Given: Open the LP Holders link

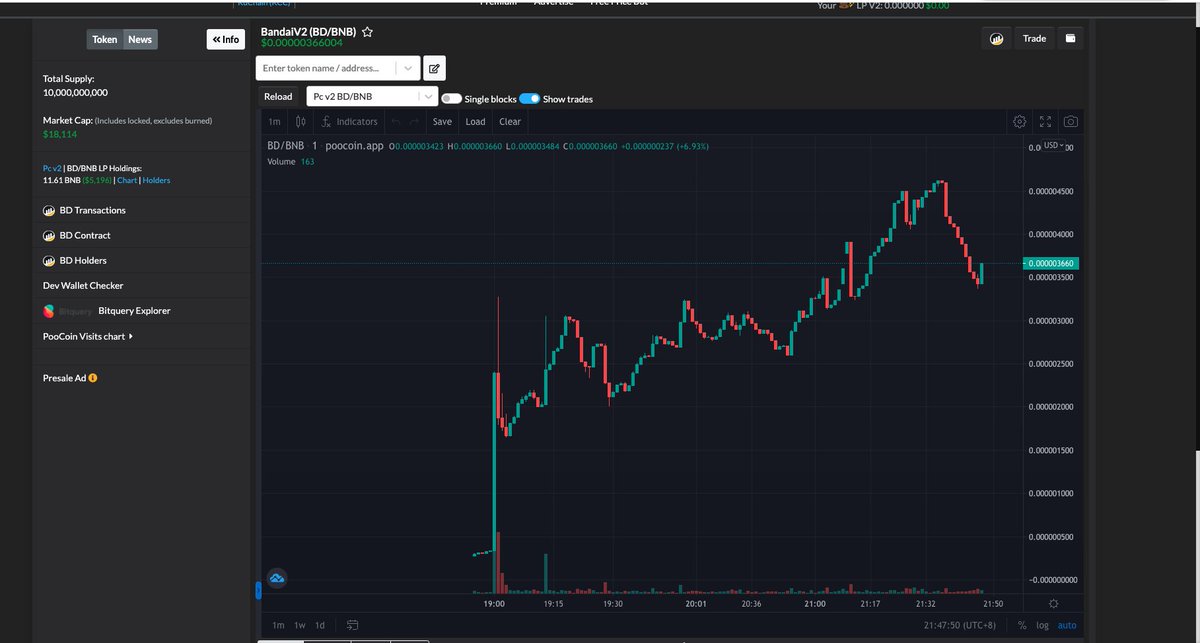Looking at the screenshot, I should click(x=157, y=180).
